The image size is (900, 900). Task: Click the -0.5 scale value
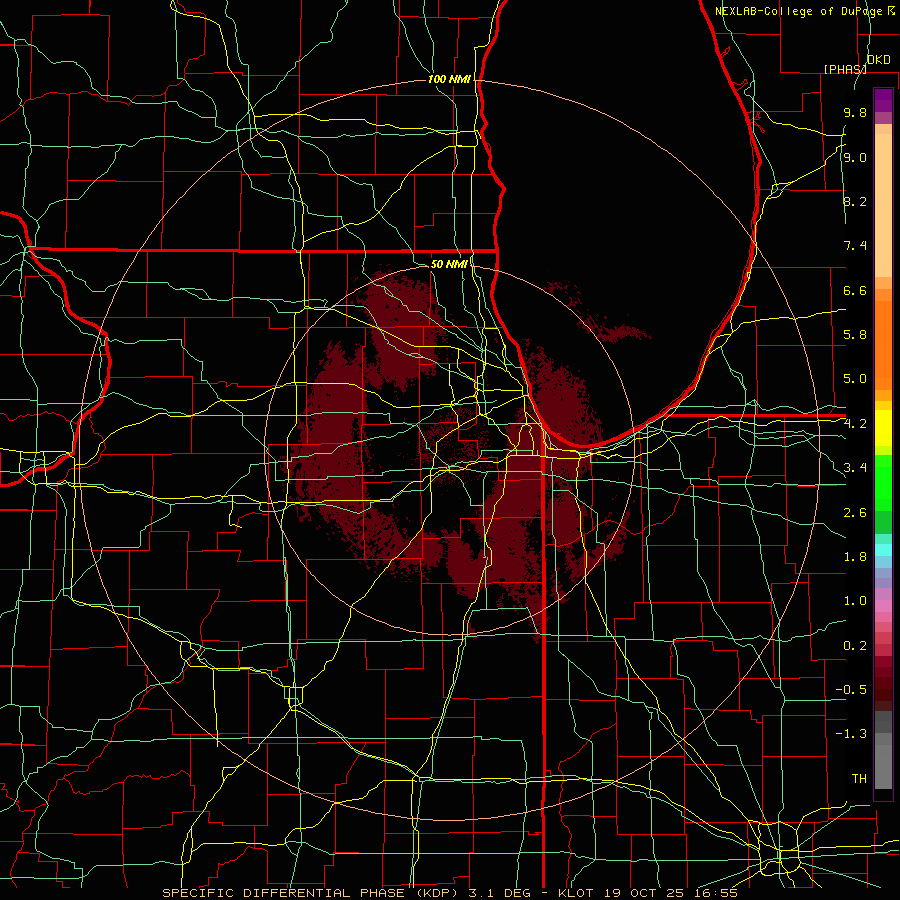coord(851,690)
